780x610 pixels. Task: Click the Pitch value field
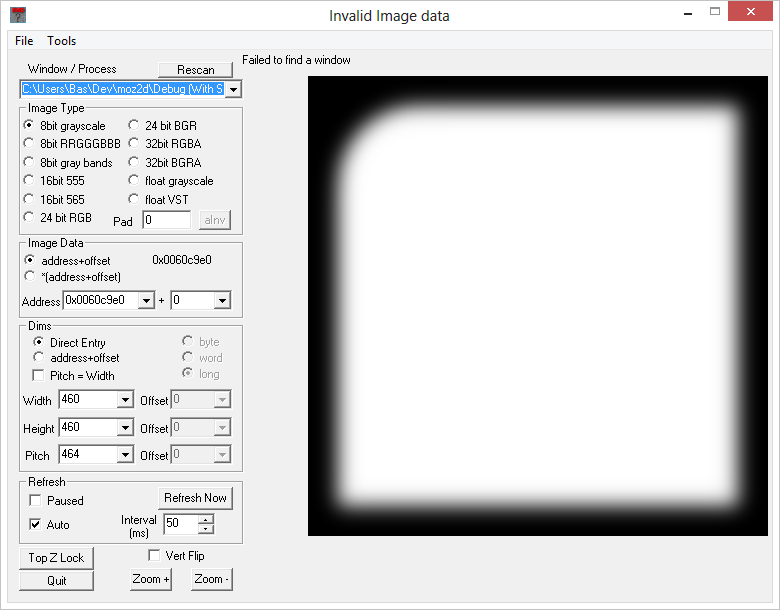(x=89, y=454)
